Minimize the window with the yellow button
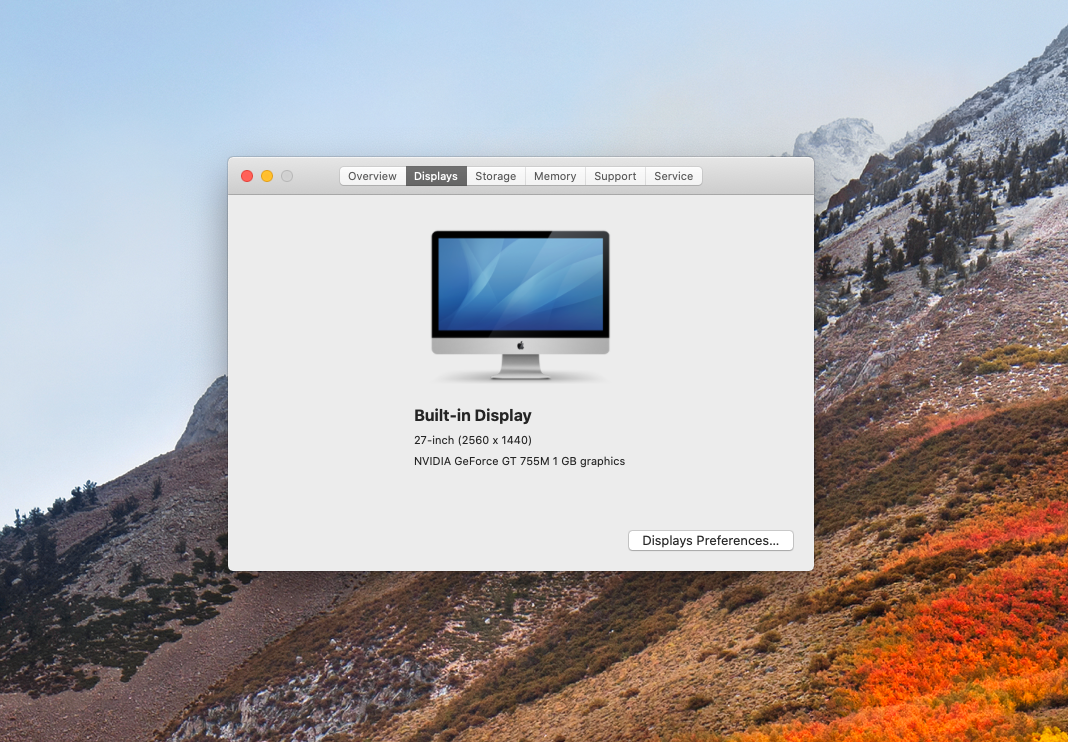 click(x=267, y=176)
